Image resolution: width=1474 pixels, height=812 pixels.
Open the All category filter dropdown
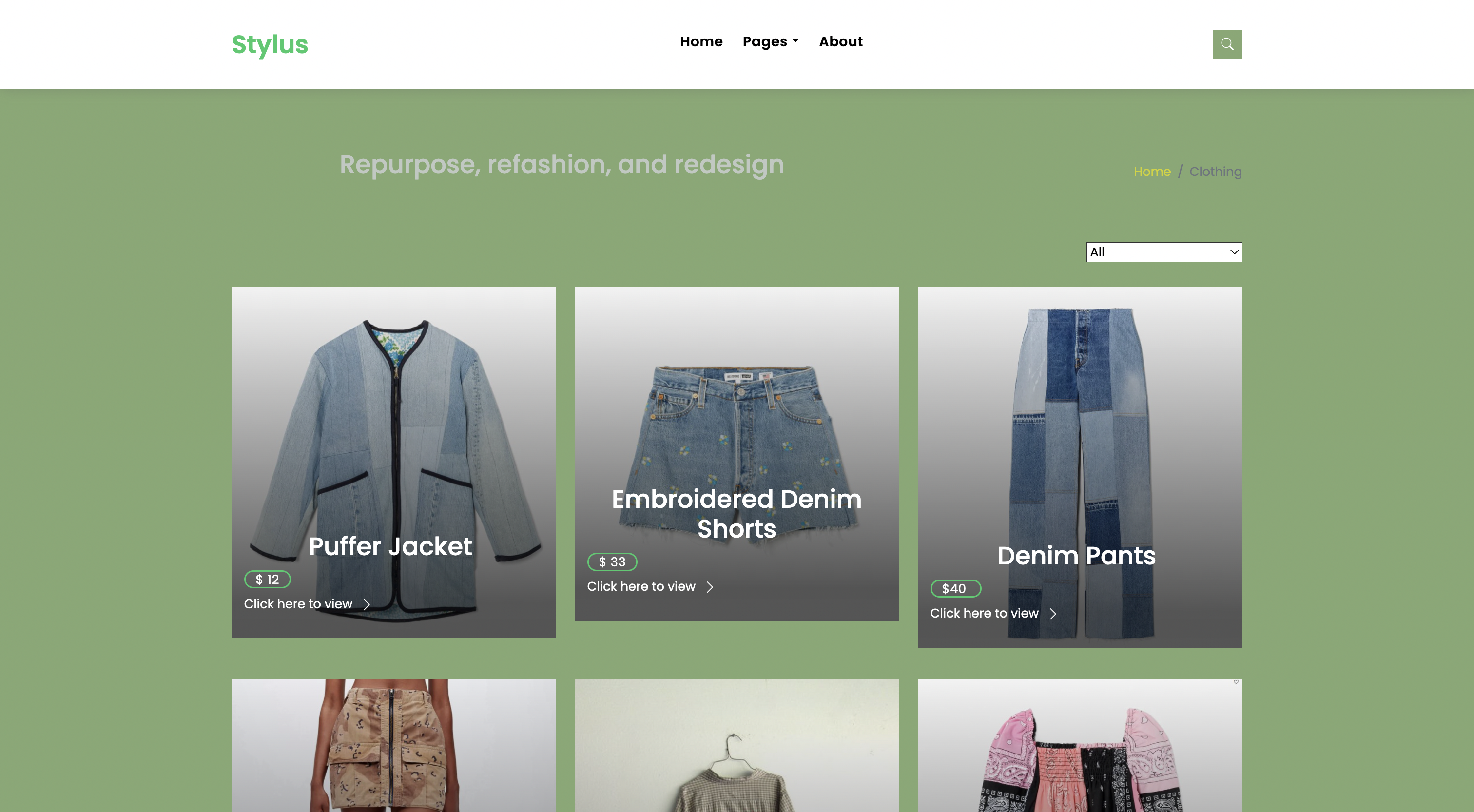click(x=1164, y=252)
